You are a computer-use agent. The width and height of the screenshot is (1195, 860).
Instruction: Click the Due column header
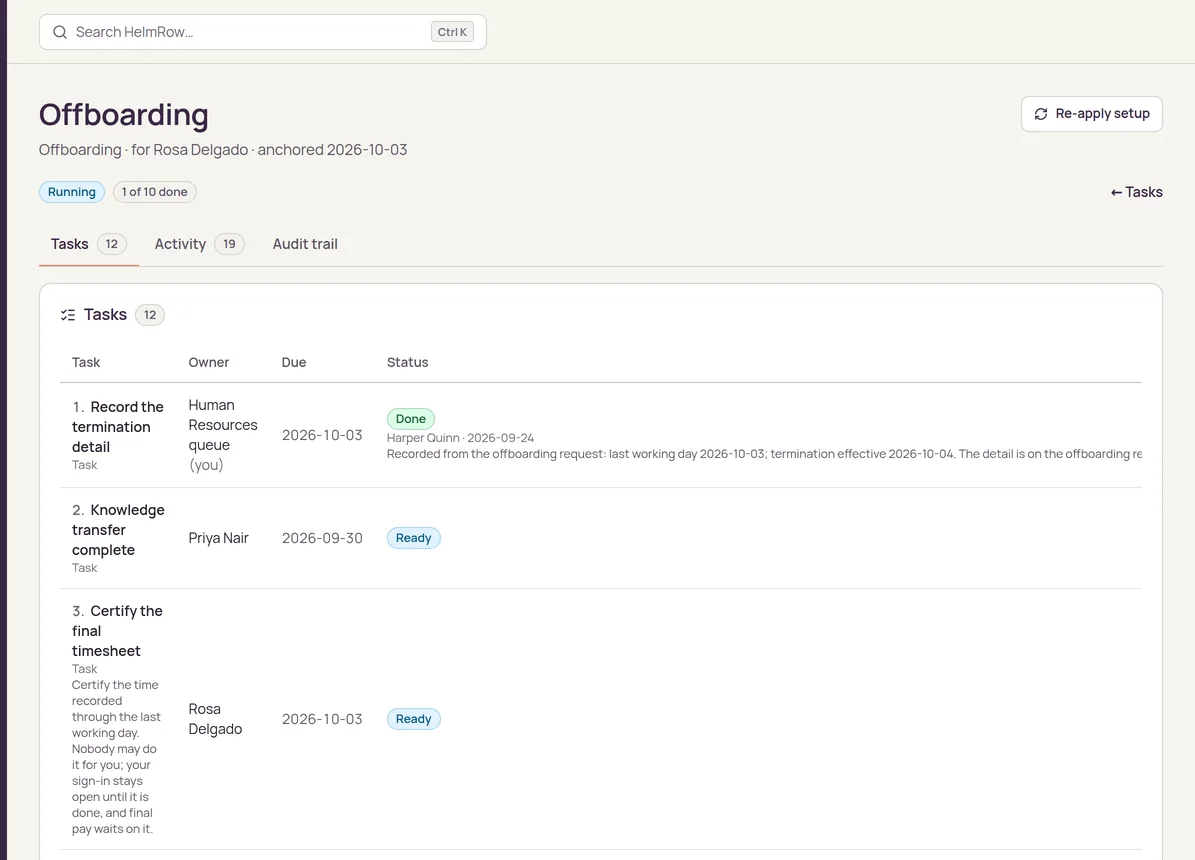pyautogui.click(x=293, y=362)
